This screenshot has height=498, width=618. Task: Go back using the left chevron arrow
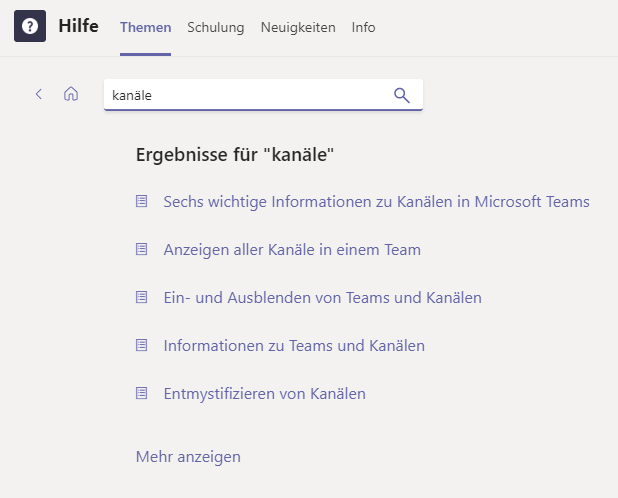pos(39,94)
